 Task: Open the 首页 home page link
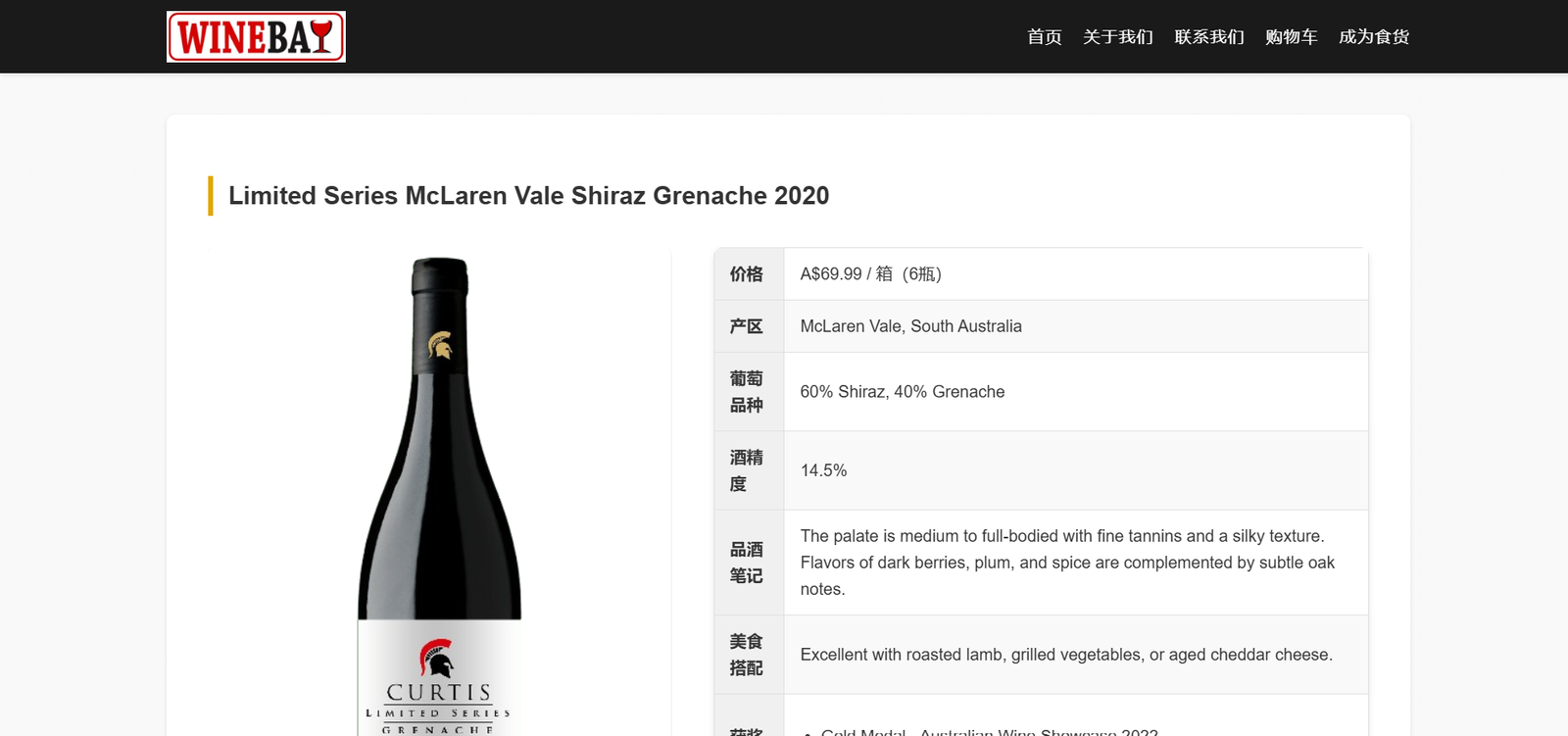[x=1044, y=37]
